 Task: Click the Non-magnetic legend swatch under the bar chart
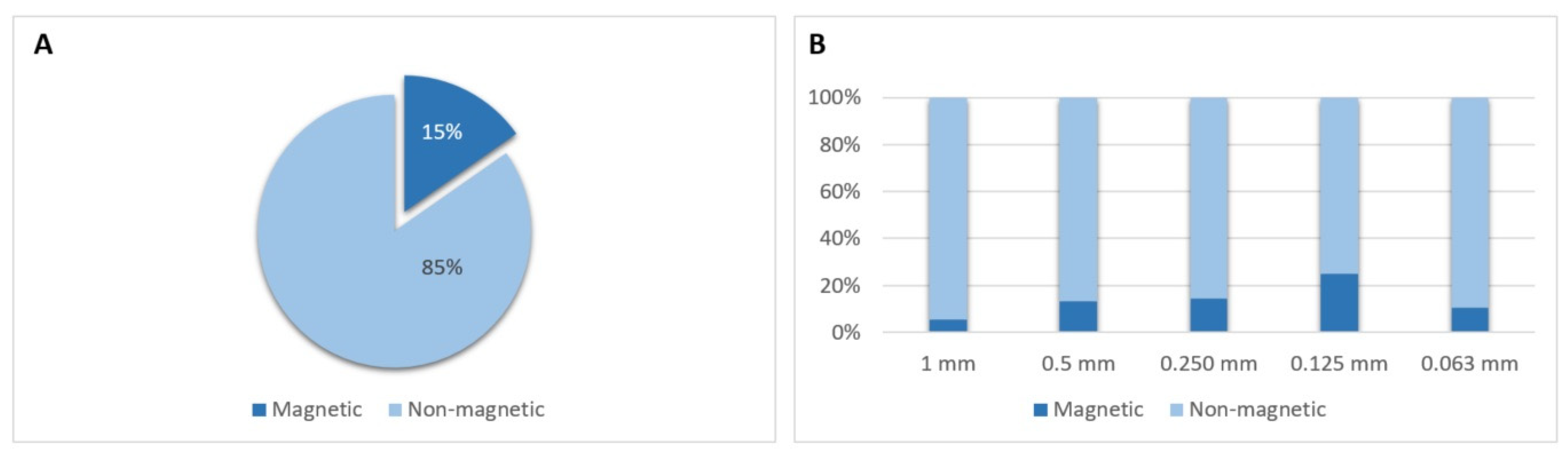coord(1177,410)
